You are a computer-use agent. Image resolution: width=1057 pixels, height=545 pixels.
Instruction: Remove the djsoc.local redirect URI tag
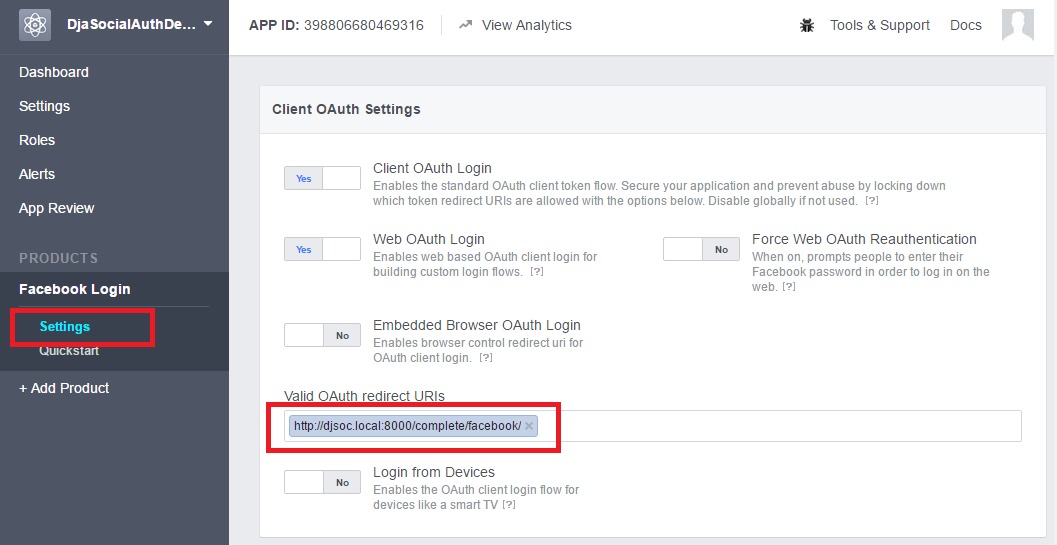click(529, 426)
